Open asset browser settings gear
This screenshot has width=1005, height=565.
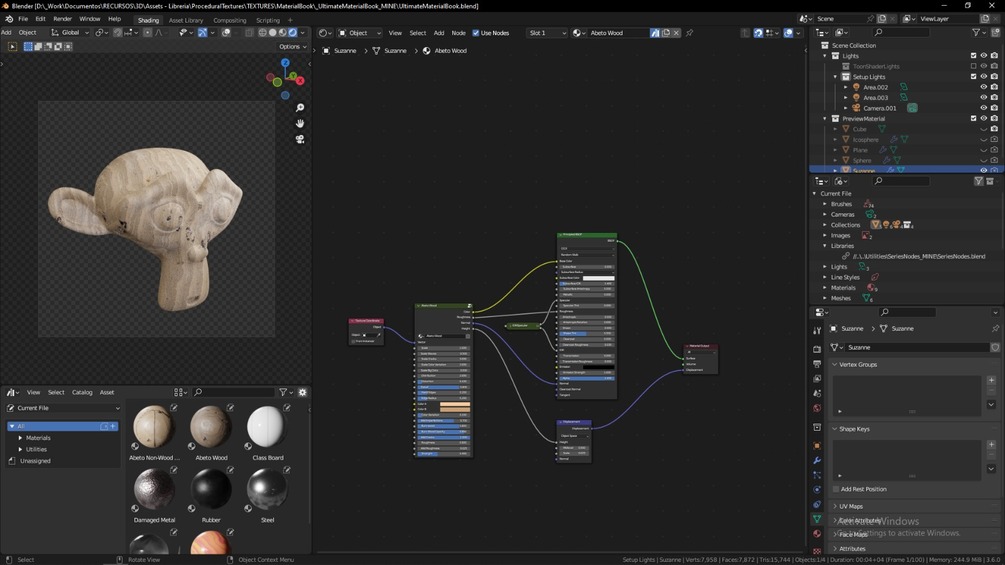pyautogui.click(x=303, y=392)
